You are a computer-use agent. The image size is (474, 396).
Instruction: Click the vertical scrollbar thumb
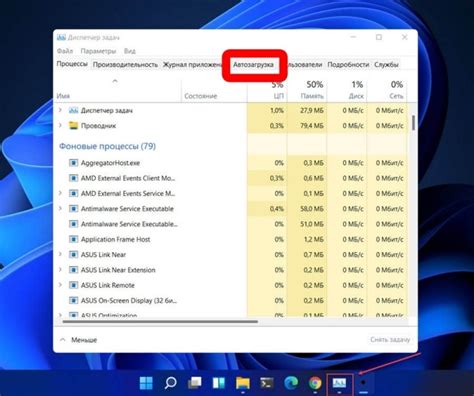(x=413, y=123)
